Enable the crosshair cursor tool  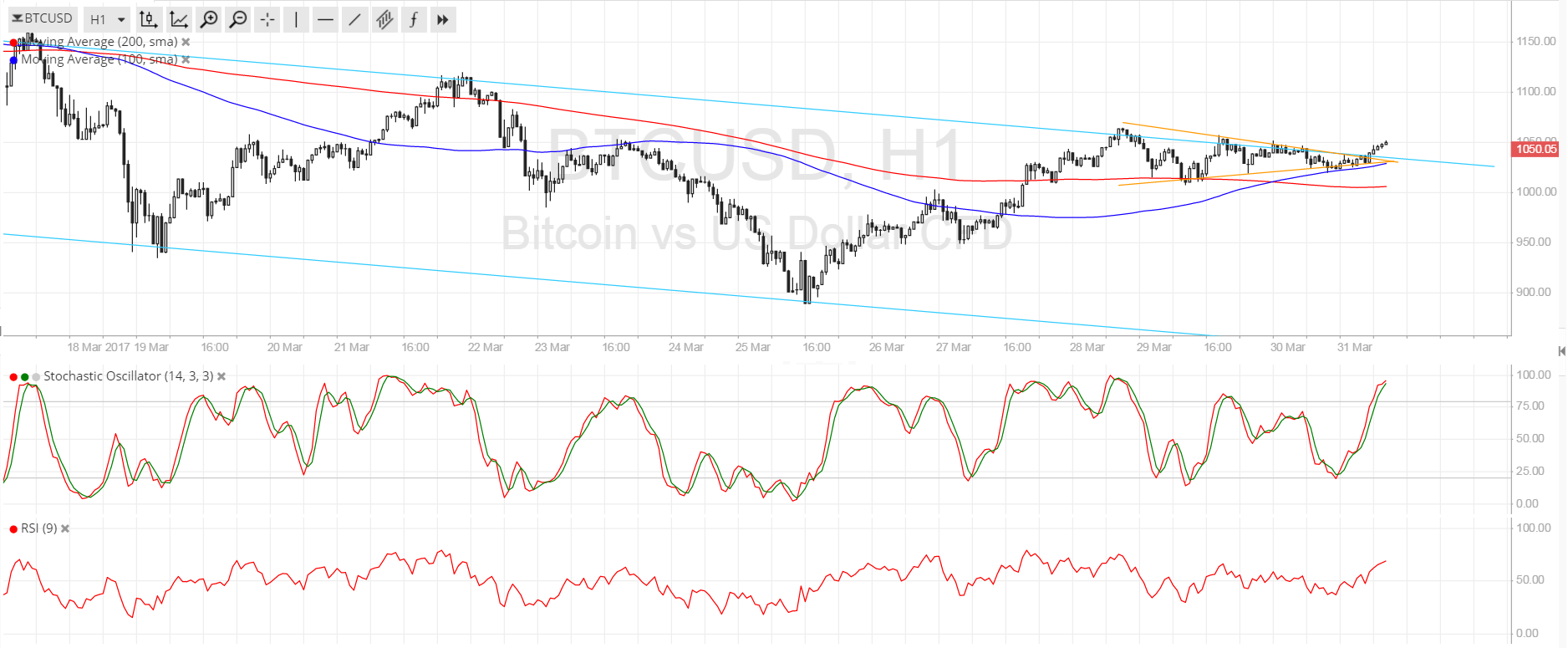click(267, 19)
